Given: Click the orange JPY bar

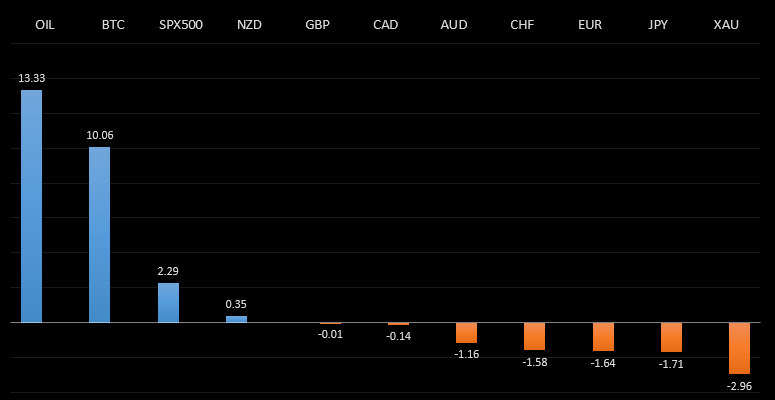Looking at the screenshot, I should [671, 337].
